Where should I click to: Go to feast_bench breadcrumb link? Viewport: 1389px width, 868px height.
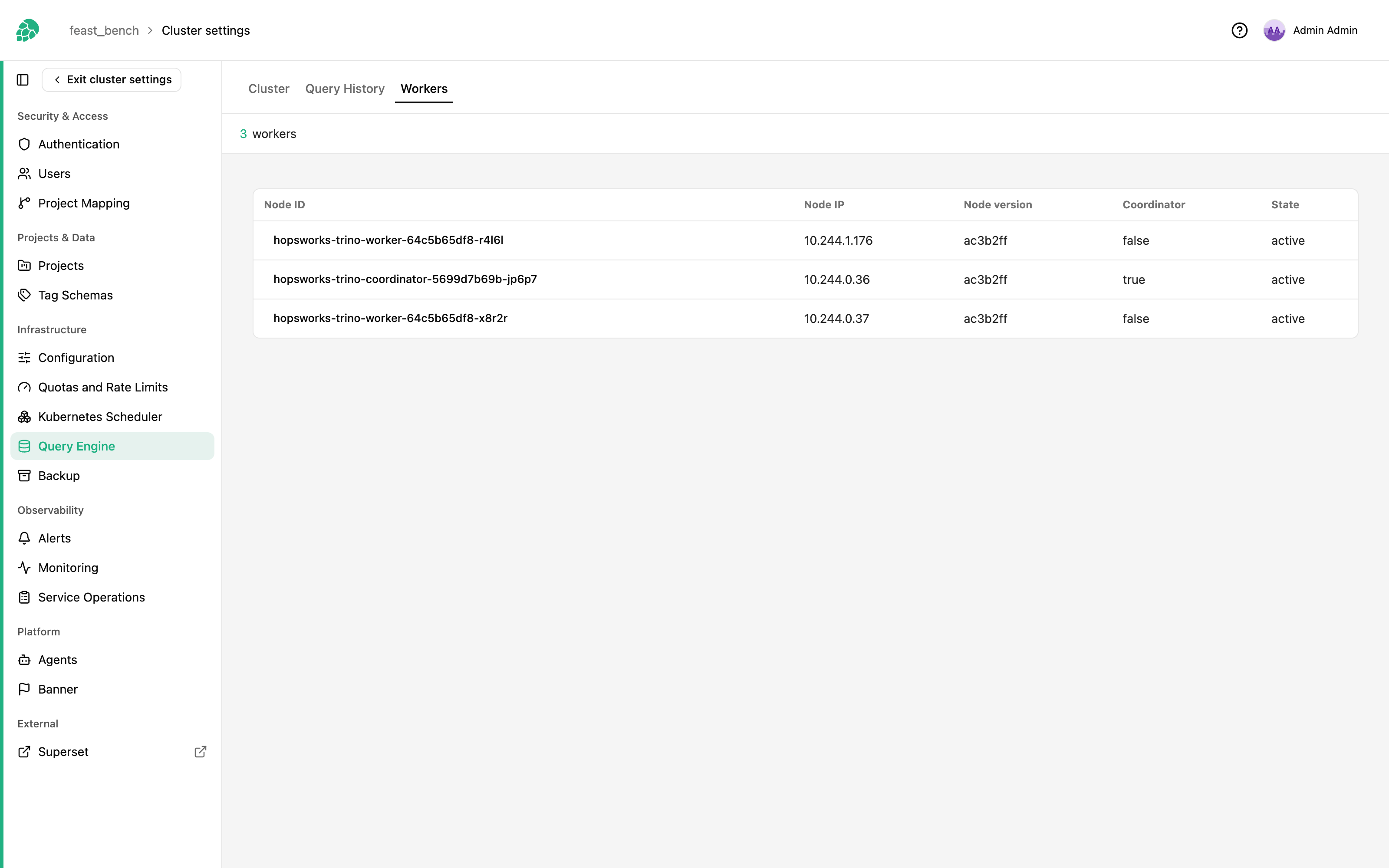[x=104, y=30]
